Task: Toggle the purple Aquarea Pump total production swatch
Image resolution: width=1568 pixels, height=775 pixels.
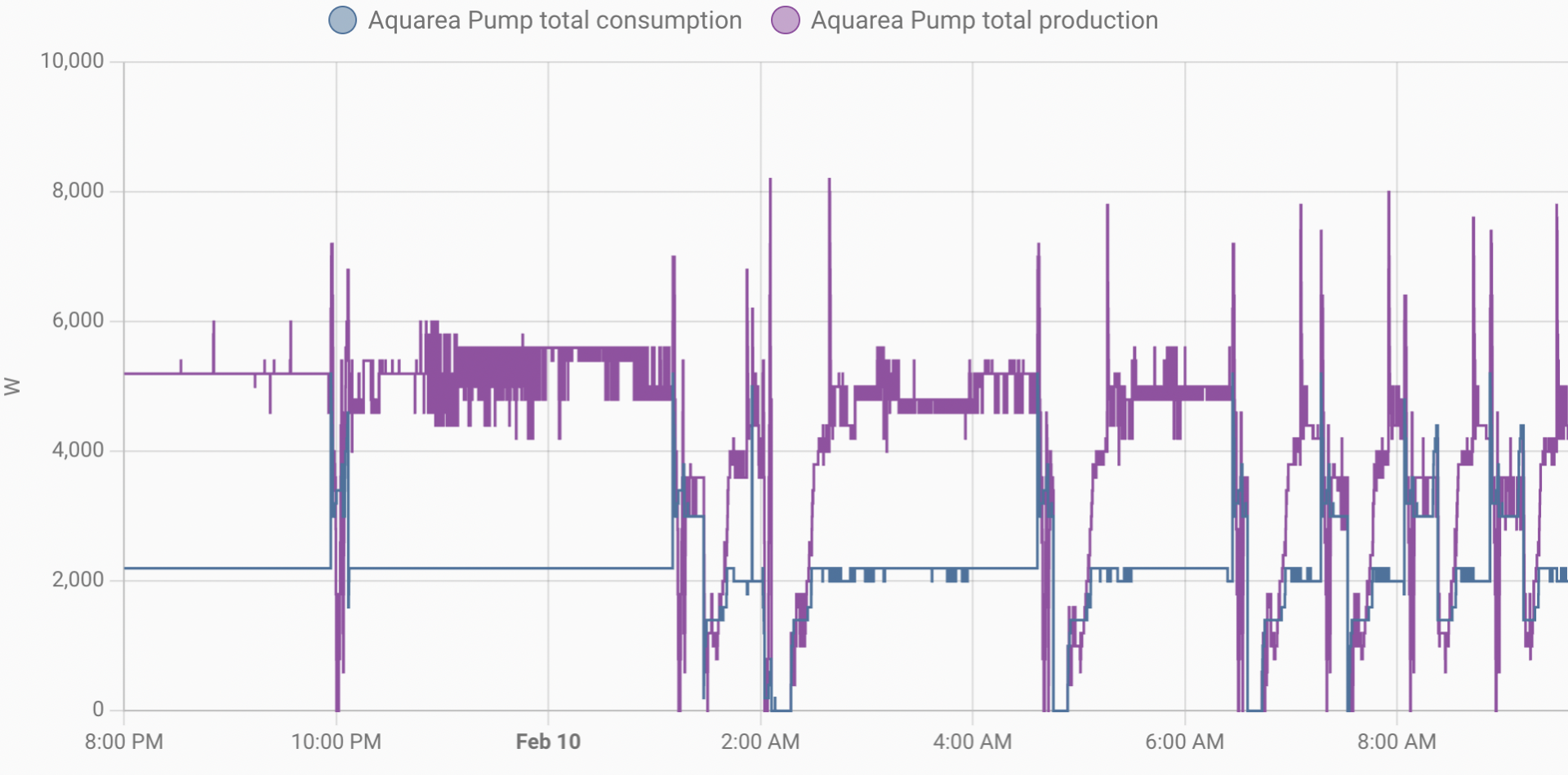Action: [x=786, y=20]
